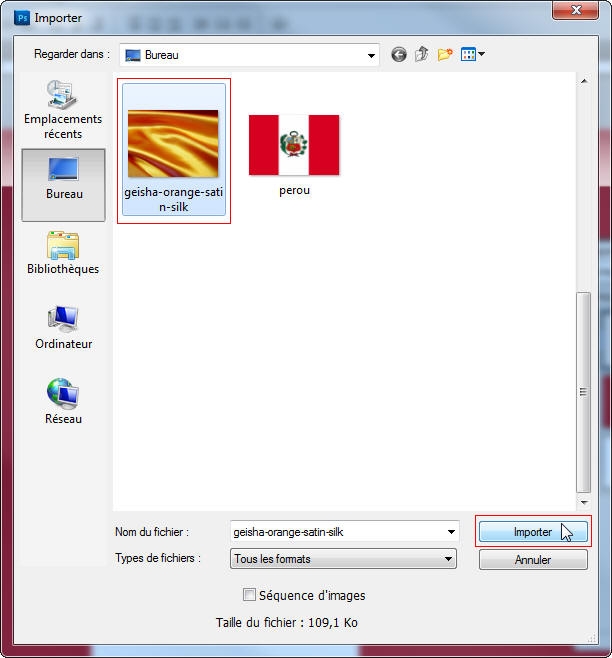Select Bureau in the places sidebar

click(63, 185)
